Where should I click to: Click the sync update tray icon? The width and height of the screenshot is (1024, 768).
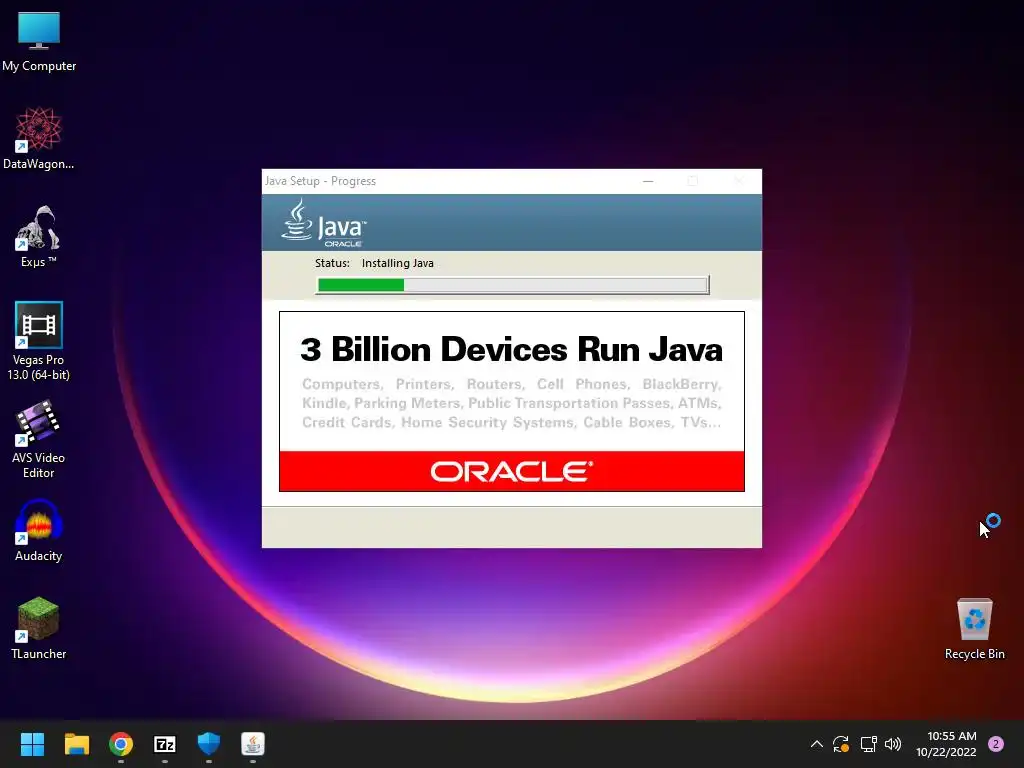(841, 744)
